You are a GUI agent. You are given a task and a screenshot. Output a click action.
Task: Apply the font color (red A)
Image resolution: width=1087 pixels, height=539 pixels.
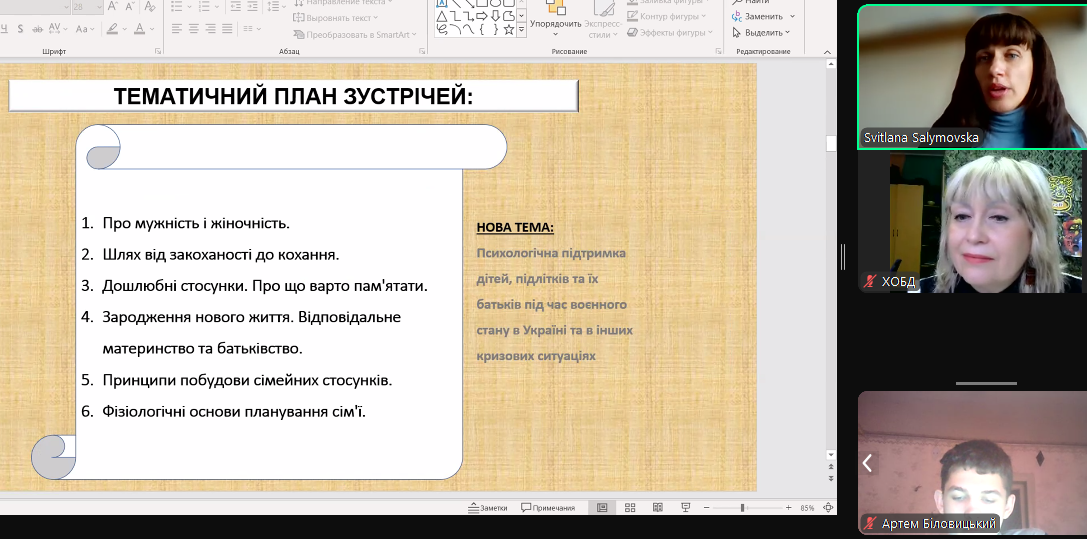coord(140,29)
